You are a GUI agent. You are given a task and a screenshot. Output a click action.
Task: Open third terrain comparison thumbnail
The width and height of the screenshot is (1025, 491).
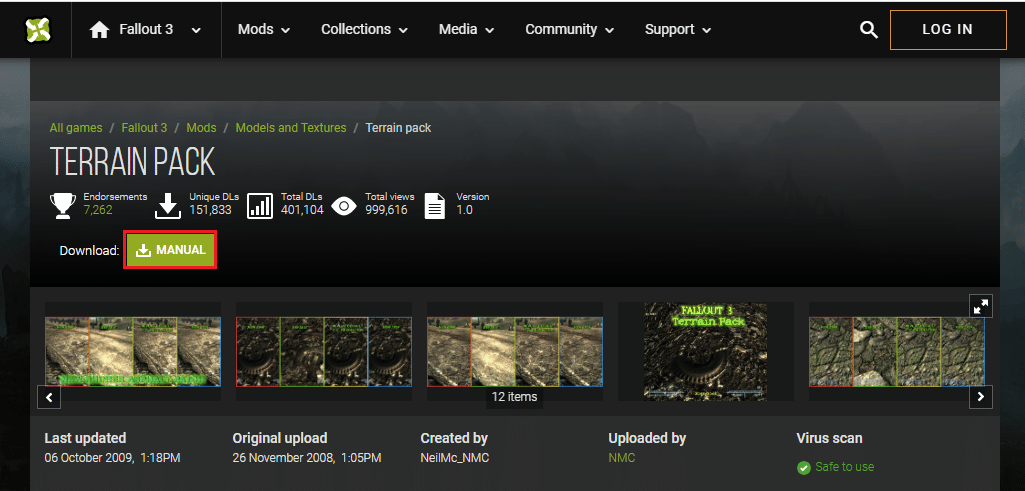click(515, 351)
